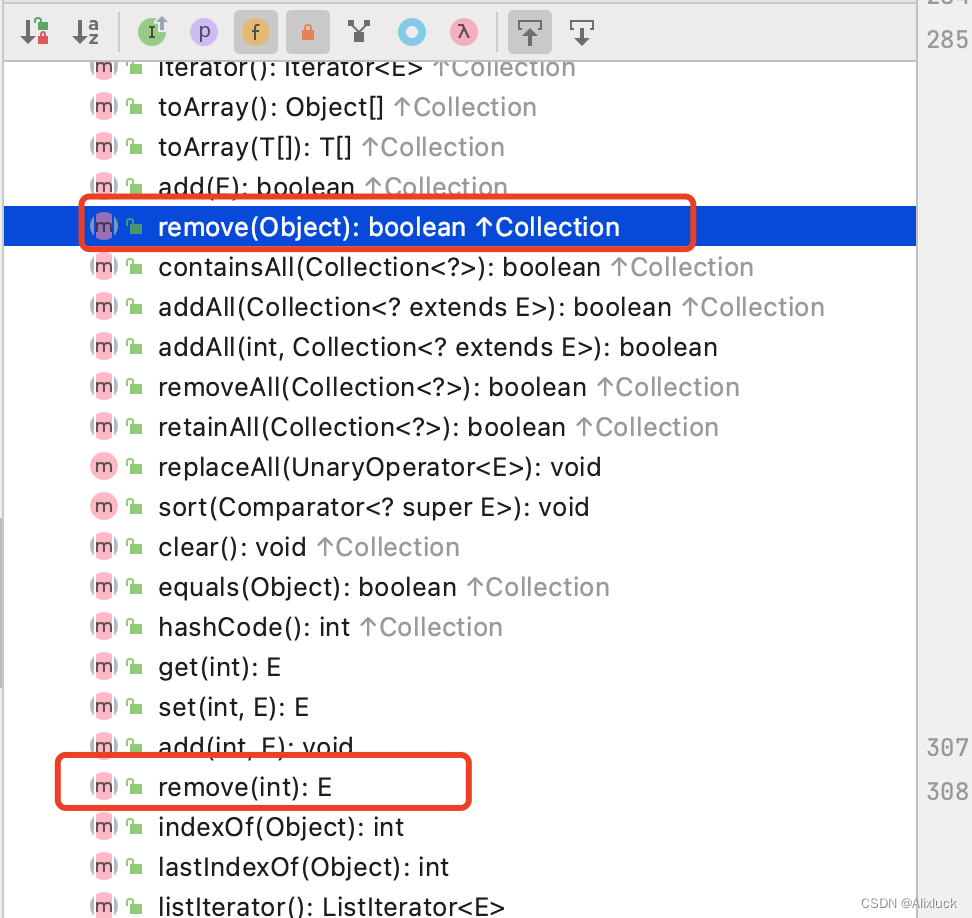Click the fork-shaped icon in the toolbar
The width and height of the screenshot is (972, 918).
[x=359, y=32]
